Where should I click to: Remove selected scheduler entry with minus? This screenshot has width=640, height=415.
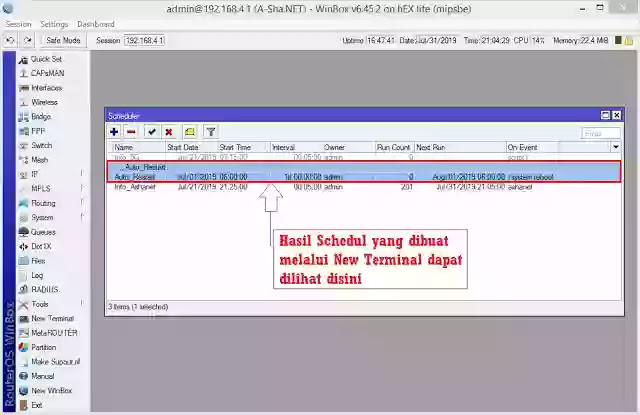131,132
